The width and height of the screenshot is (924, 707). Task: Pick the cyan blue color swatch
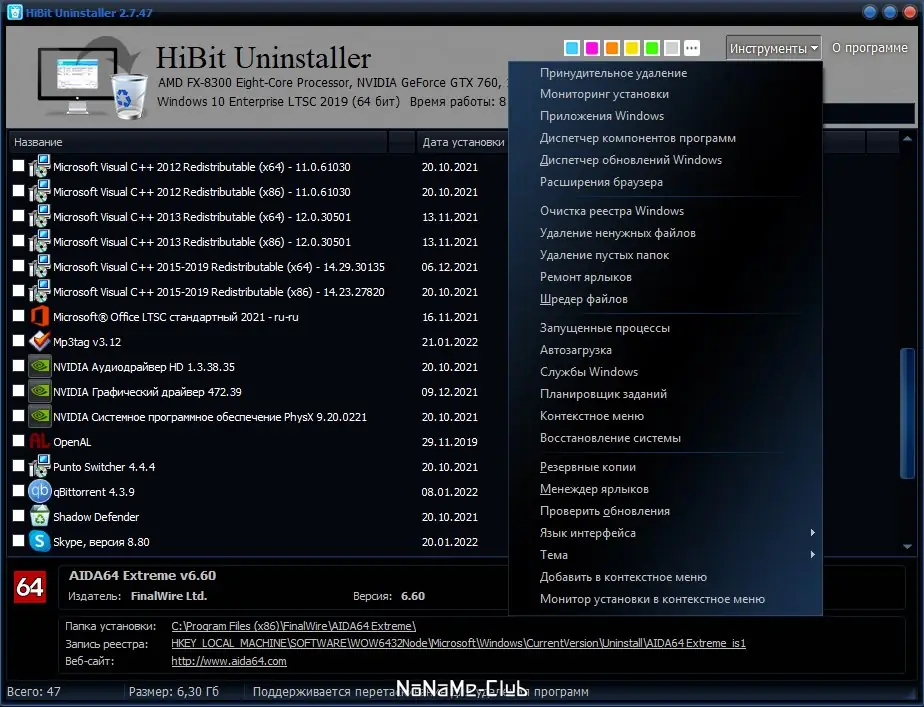click(572, 48)
